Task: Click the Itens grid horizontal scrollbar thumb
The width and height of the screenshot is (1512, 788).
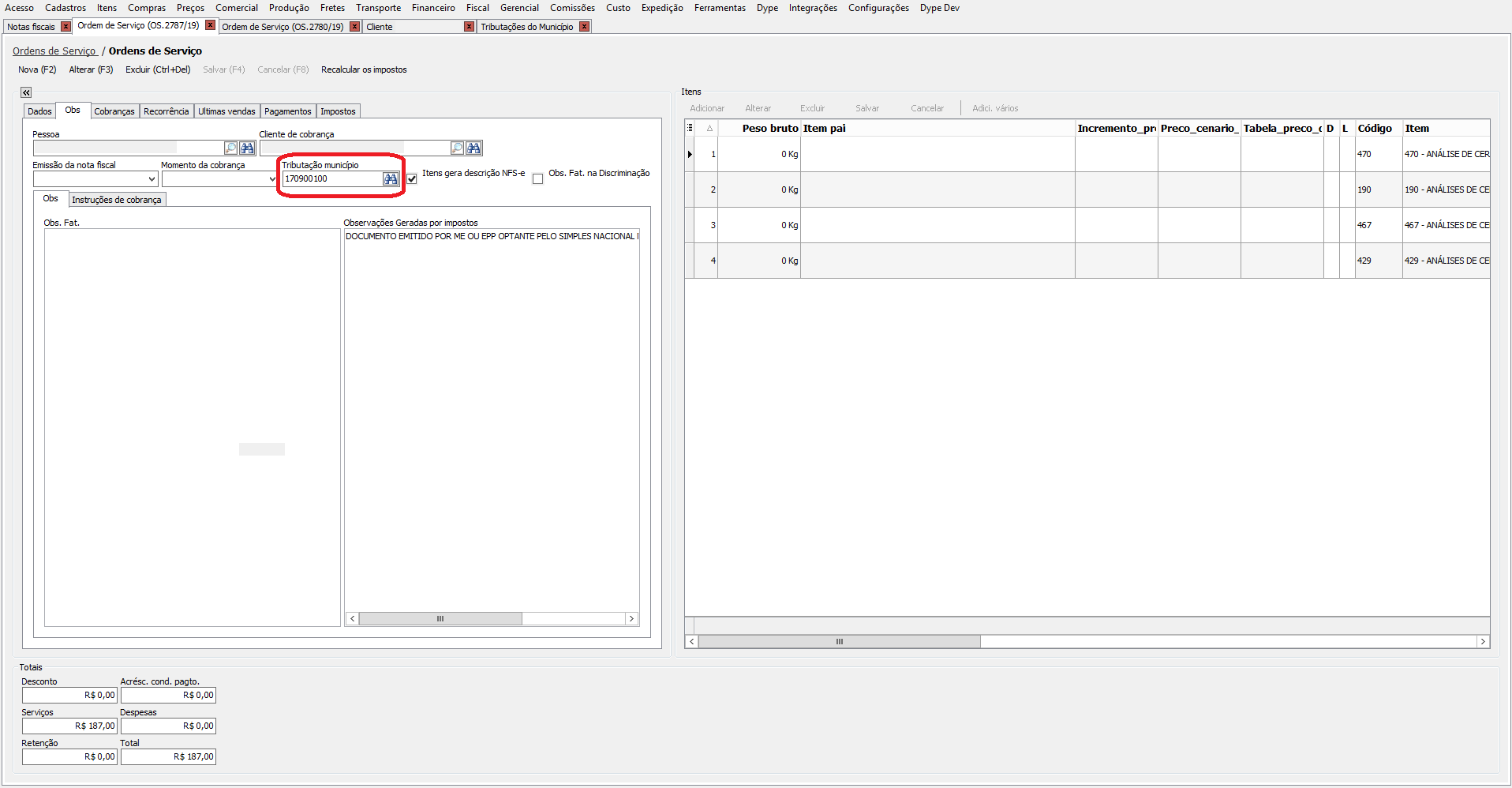Action: pyautogui.click(x=840, y=642)
